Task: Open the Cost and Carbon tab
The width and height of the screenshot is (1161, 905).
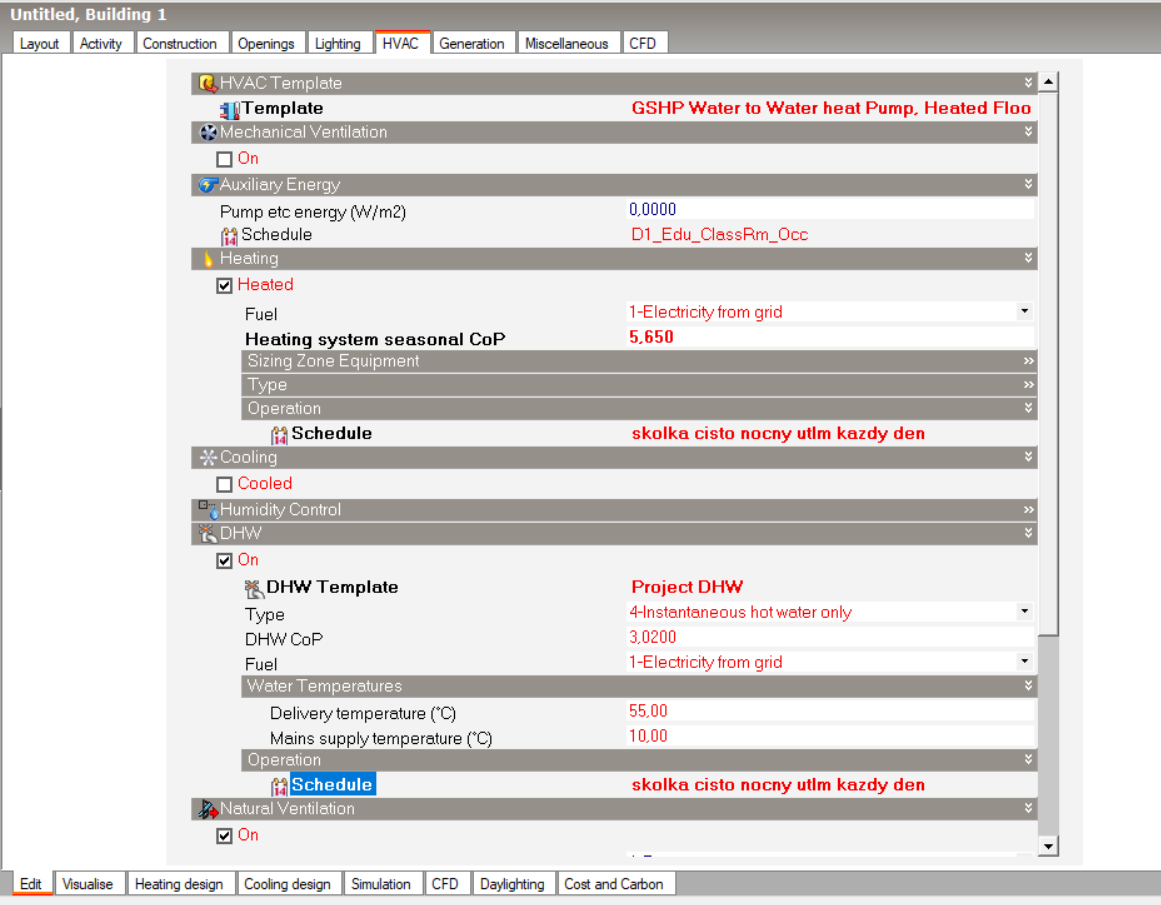Action: (615, 884)
